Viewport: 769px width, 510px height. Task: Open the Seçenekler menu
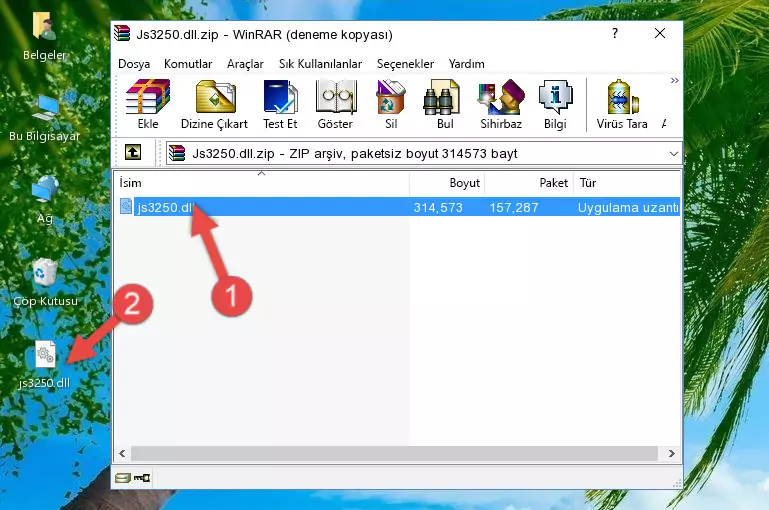[405, 64]
